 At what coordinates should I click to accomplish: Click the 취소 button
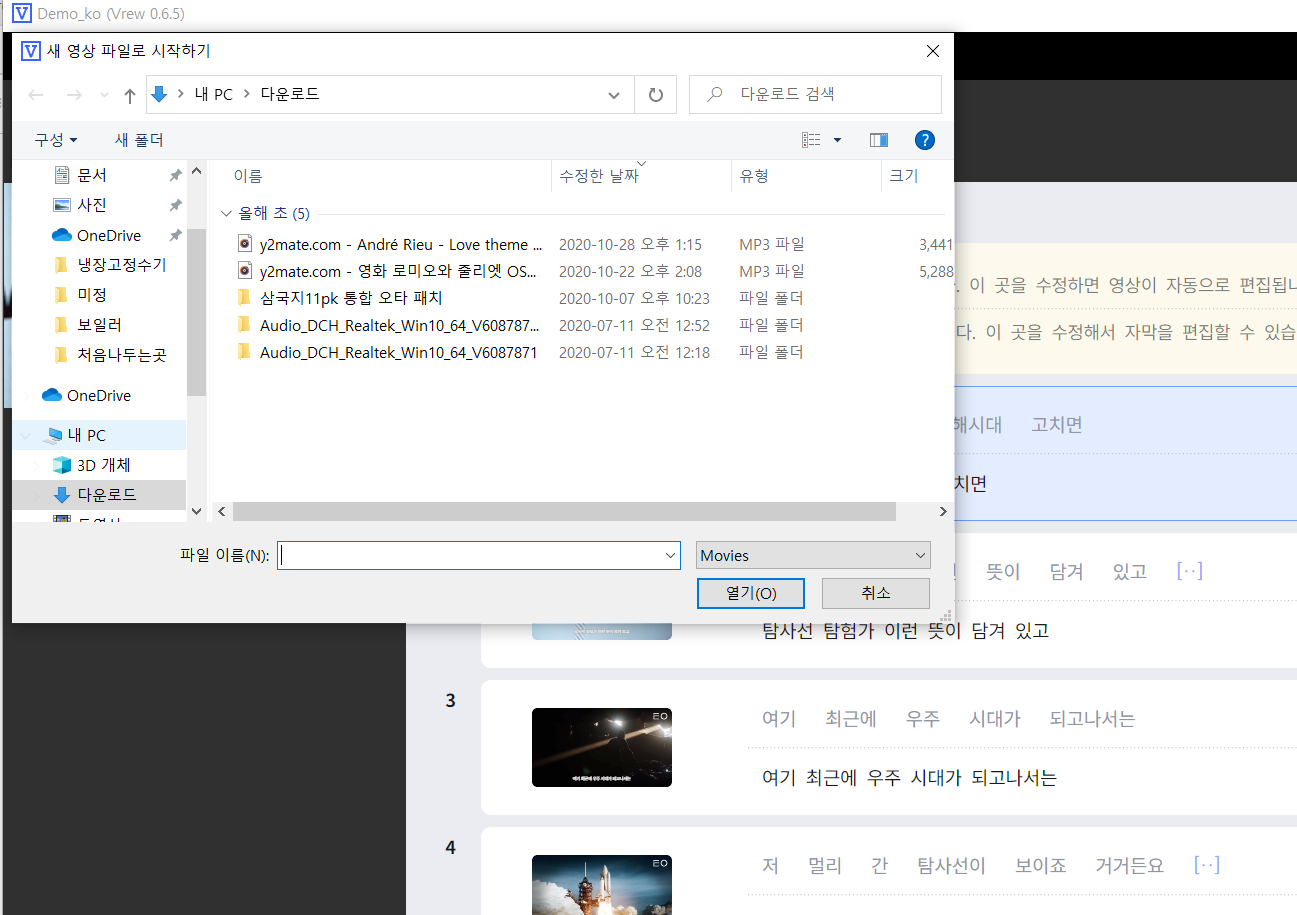(876, 593)
